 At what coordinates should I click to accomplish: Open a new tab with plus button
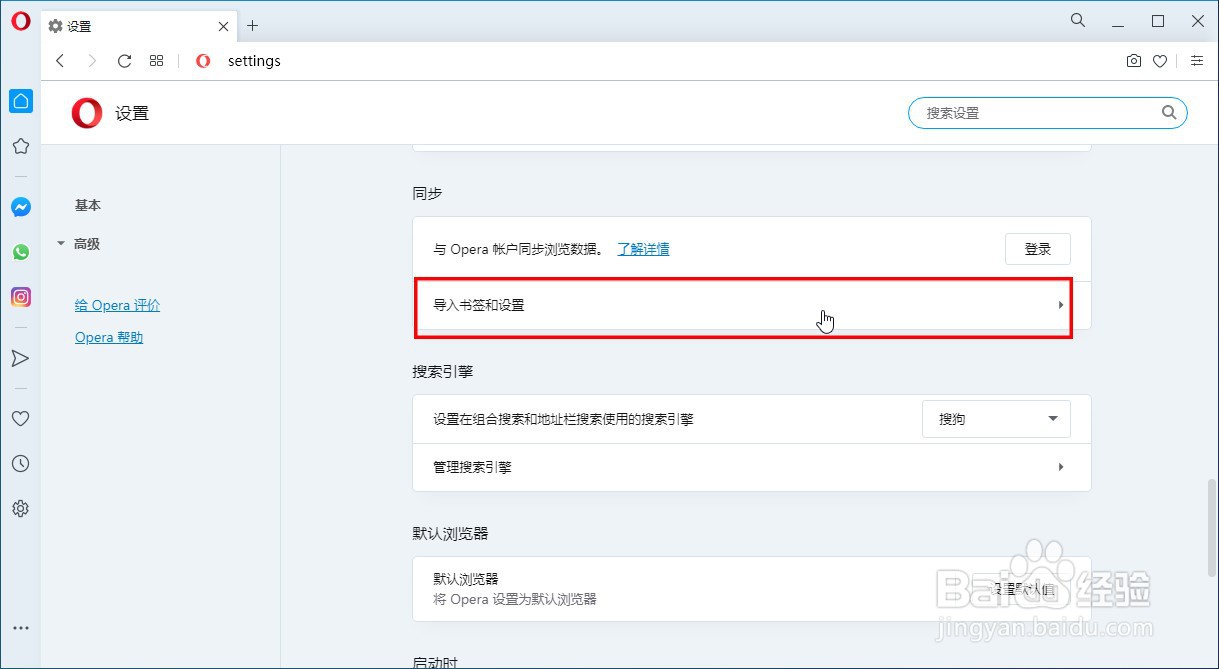click(x=253, y=26)
